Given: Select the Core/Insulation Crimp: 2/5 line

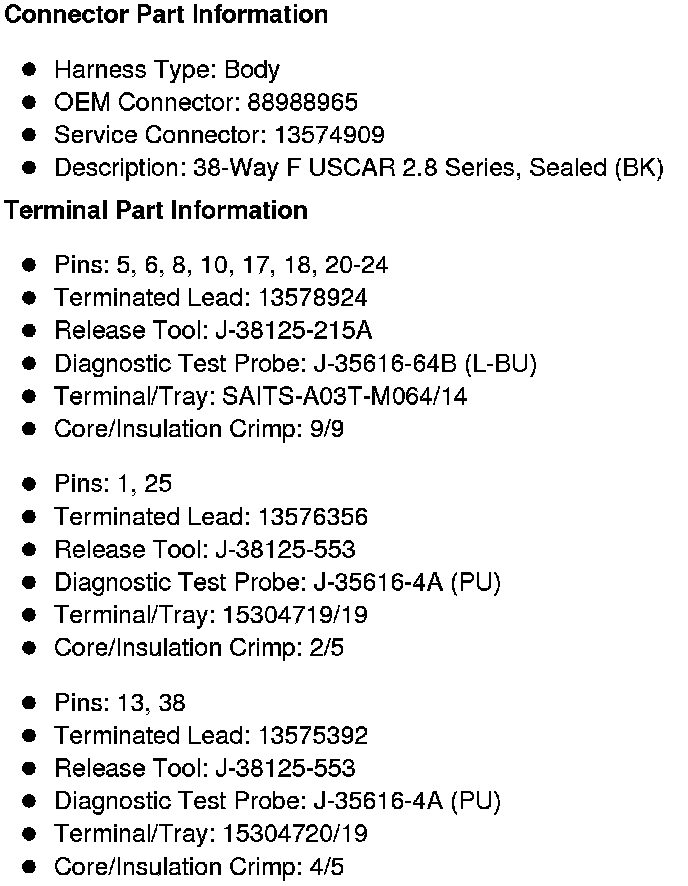Looking at the screenshot, I should tap(199, 647).
